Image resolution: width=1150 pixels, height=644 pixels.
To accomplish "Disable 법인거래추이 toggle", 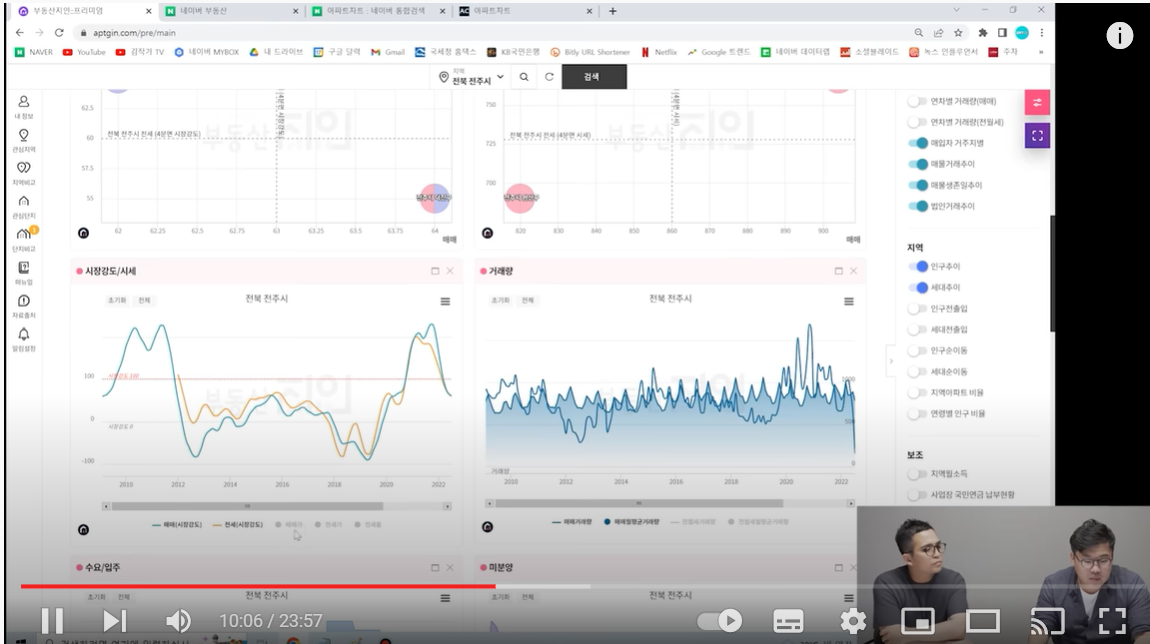I will [918, 206].
